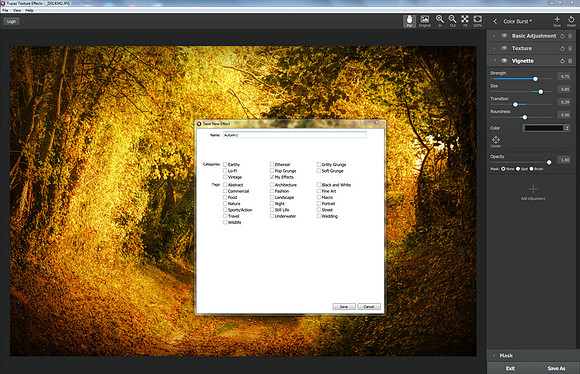580x374 pixels.
Task: Check the Vintage category
Action: click(225, 177)
